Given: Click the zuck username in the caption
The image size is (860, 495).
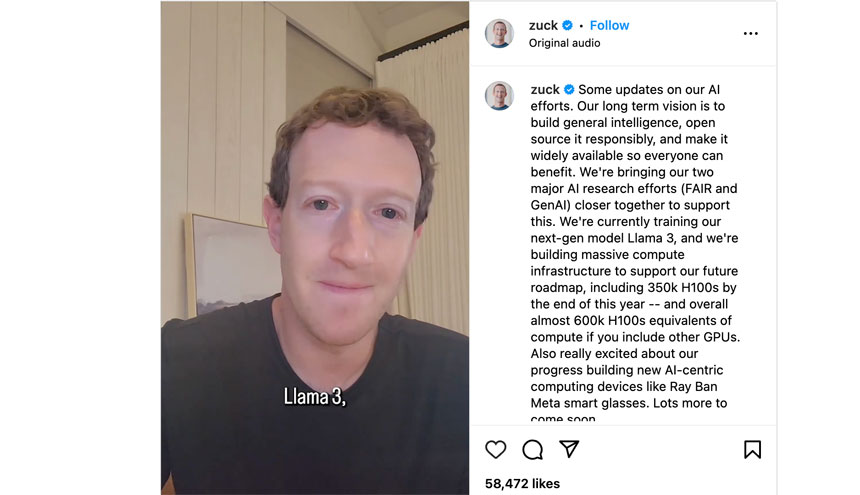Looking at the screenshot, I should (x=545, y=89).
